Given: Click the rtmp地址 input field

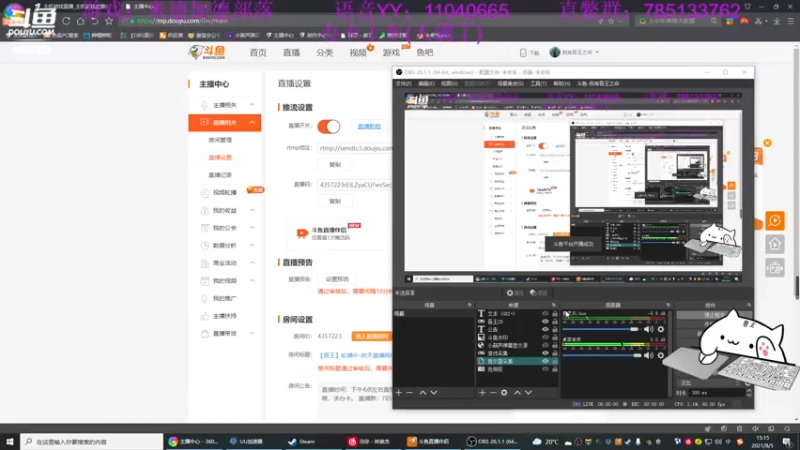Looking at the screenshot, I should (x=355, y=148).
